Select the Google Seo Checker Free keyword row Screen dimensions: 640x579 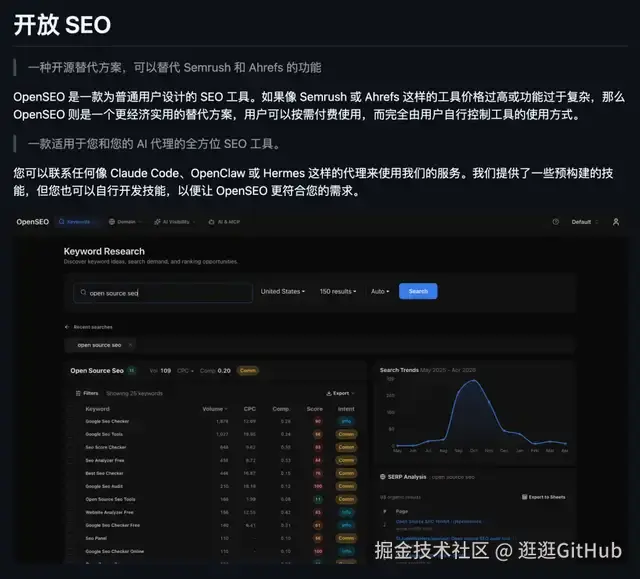[214, 525]
